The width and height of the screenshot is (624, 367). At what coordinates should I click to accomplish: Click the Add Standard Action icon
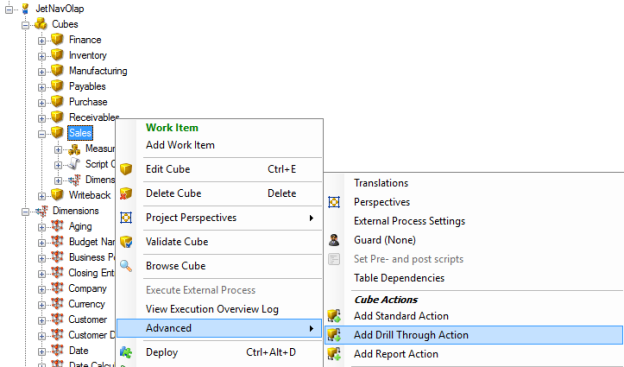334,316
